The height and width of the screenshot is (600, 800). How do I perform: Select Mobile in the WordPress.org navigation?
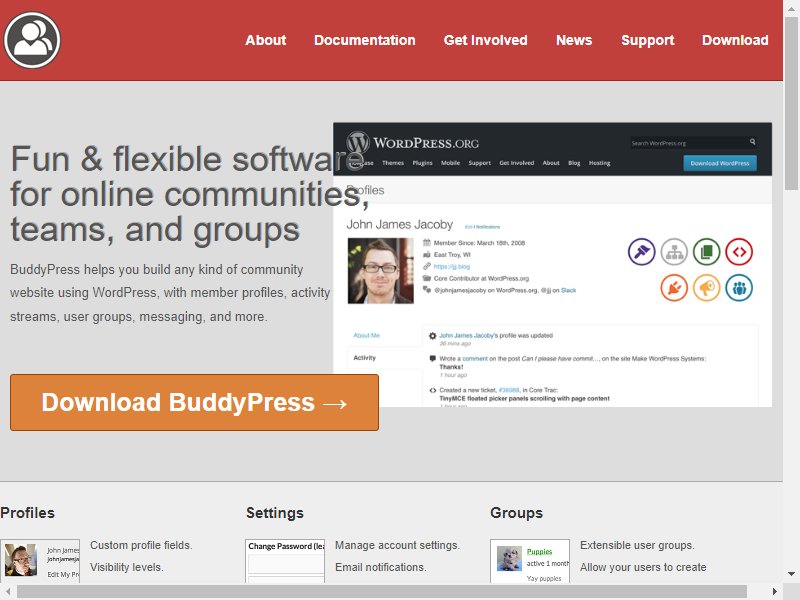coord(451,163)
